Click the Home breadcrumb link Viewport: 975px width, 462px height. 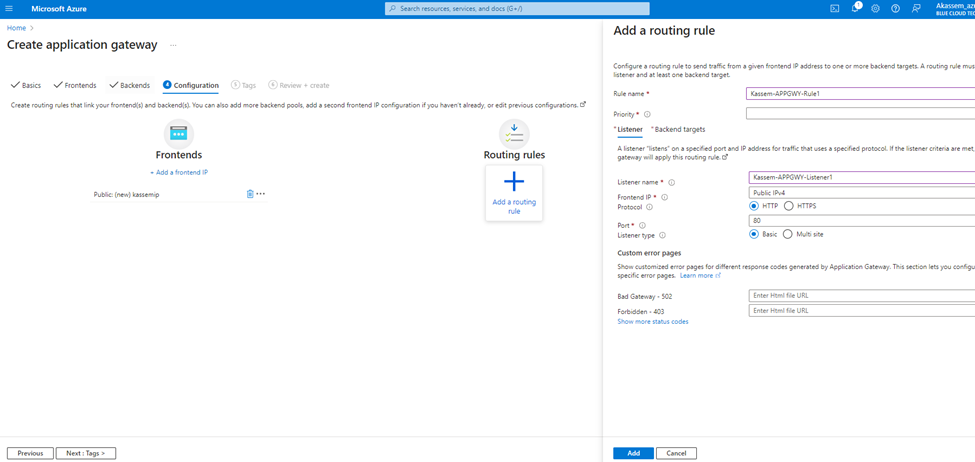pyautogui.click(x=16, y=28)
